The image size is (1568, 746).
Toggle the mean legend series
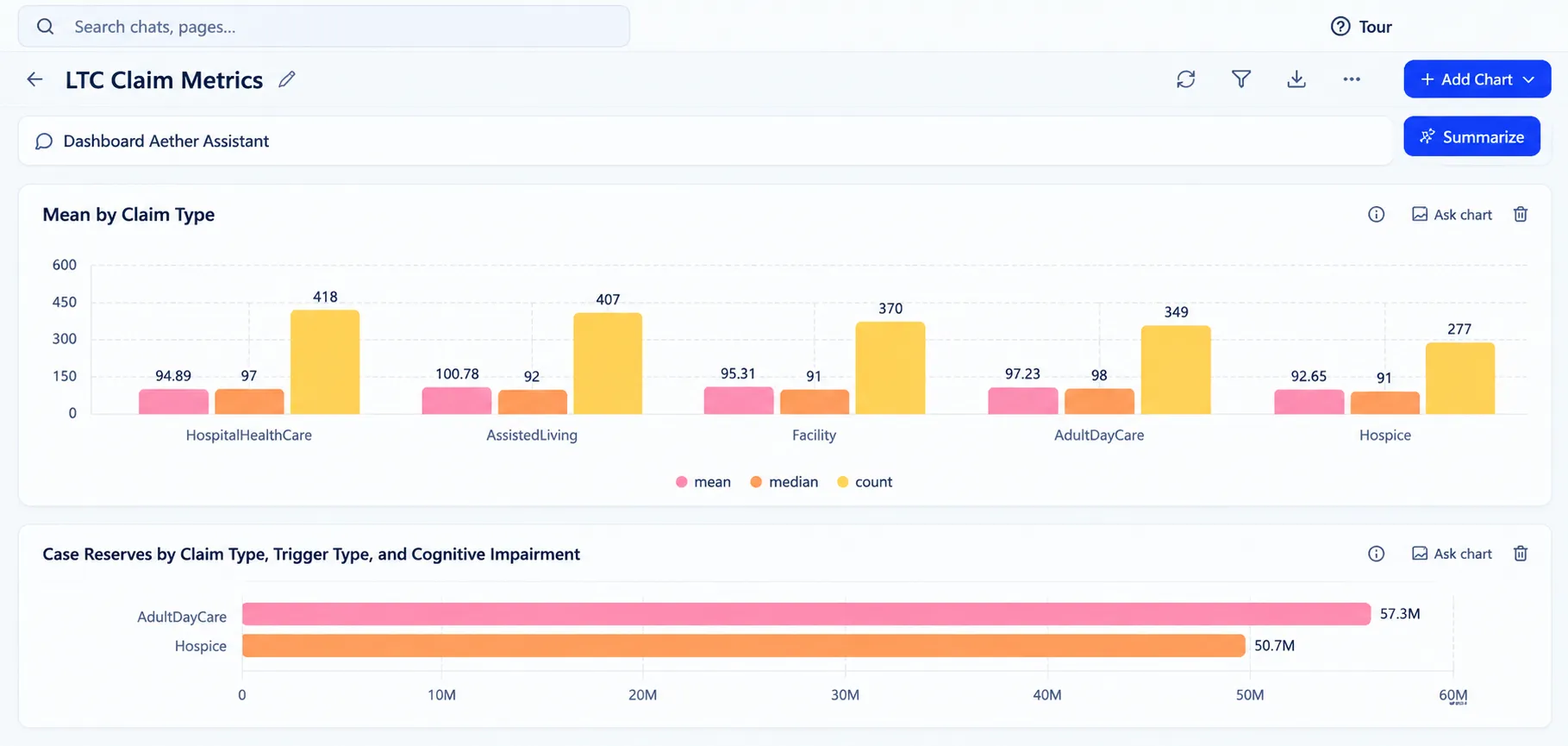703,482
